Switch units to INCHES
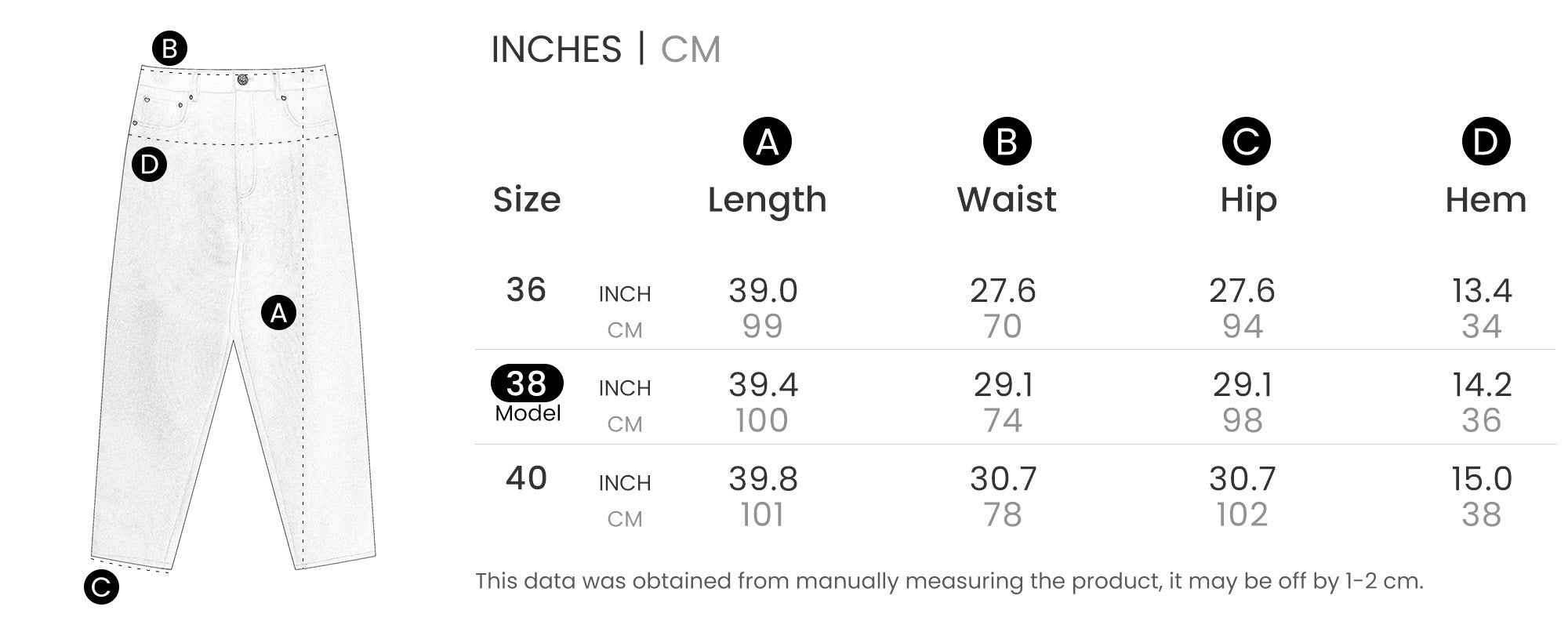 coord(556,49)
